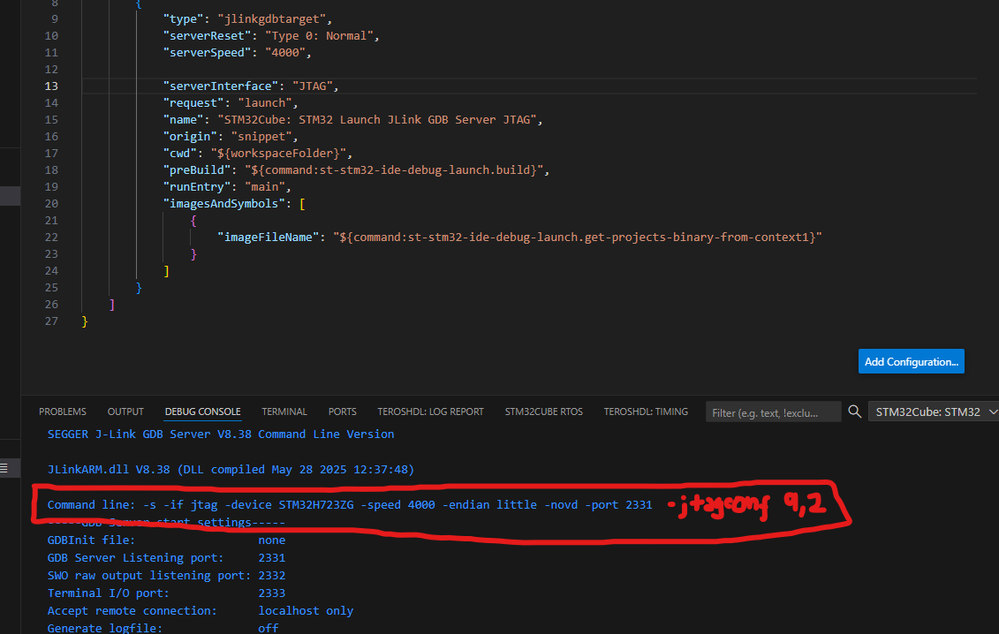Image resolution: width=999 pixels, height=634 pixels.
Task: Switch to the Problems tab
Action: pos(62,412)
